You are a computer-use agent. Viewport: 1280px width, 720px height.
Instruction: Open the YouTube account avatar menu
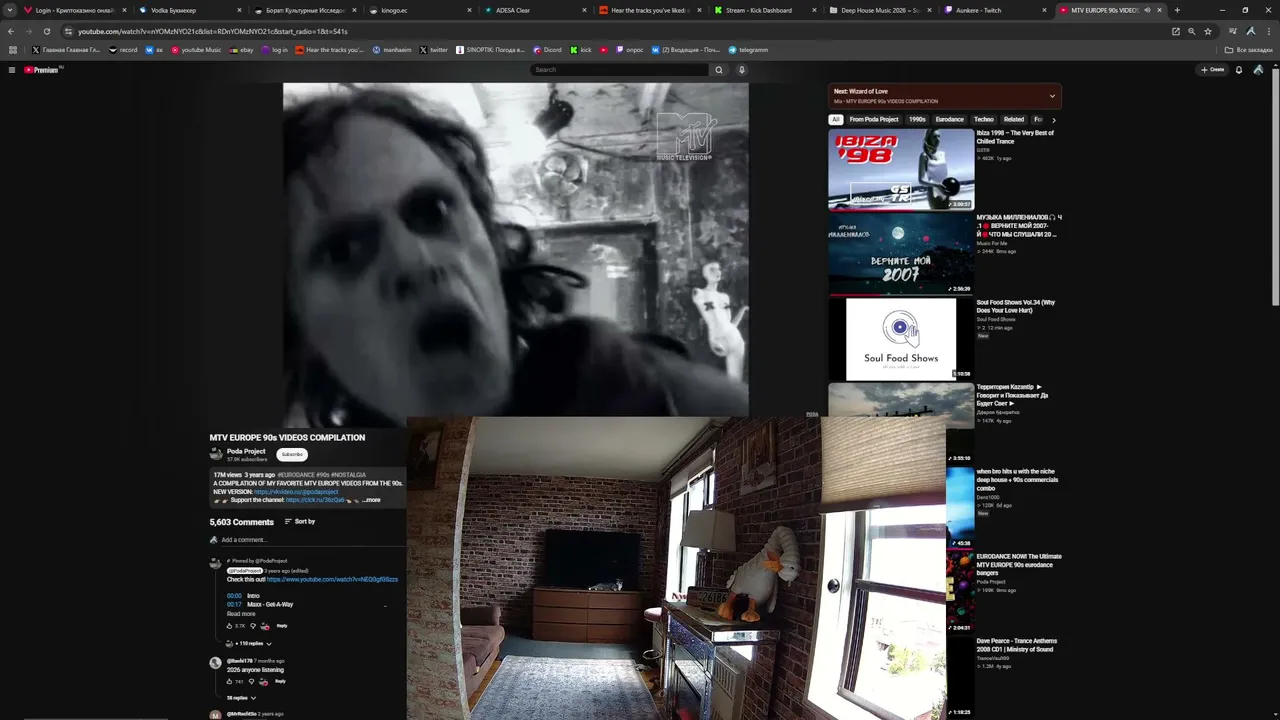pyautogui.click(x=1258, y=70)
